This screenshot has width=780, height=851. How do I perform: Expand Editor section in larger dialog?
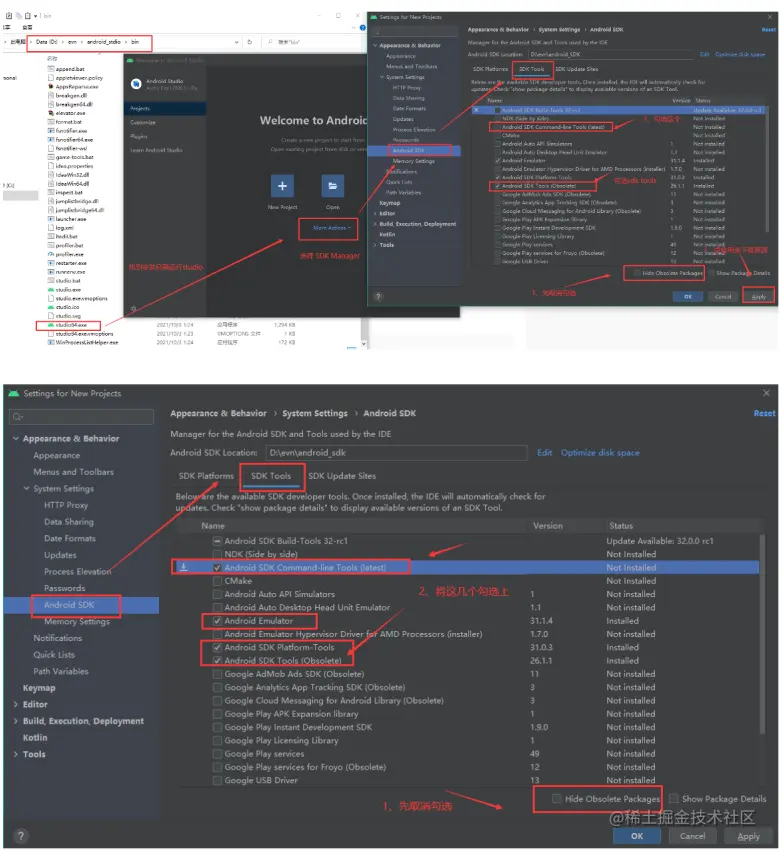pyautogui.click(x=16, y=704)
